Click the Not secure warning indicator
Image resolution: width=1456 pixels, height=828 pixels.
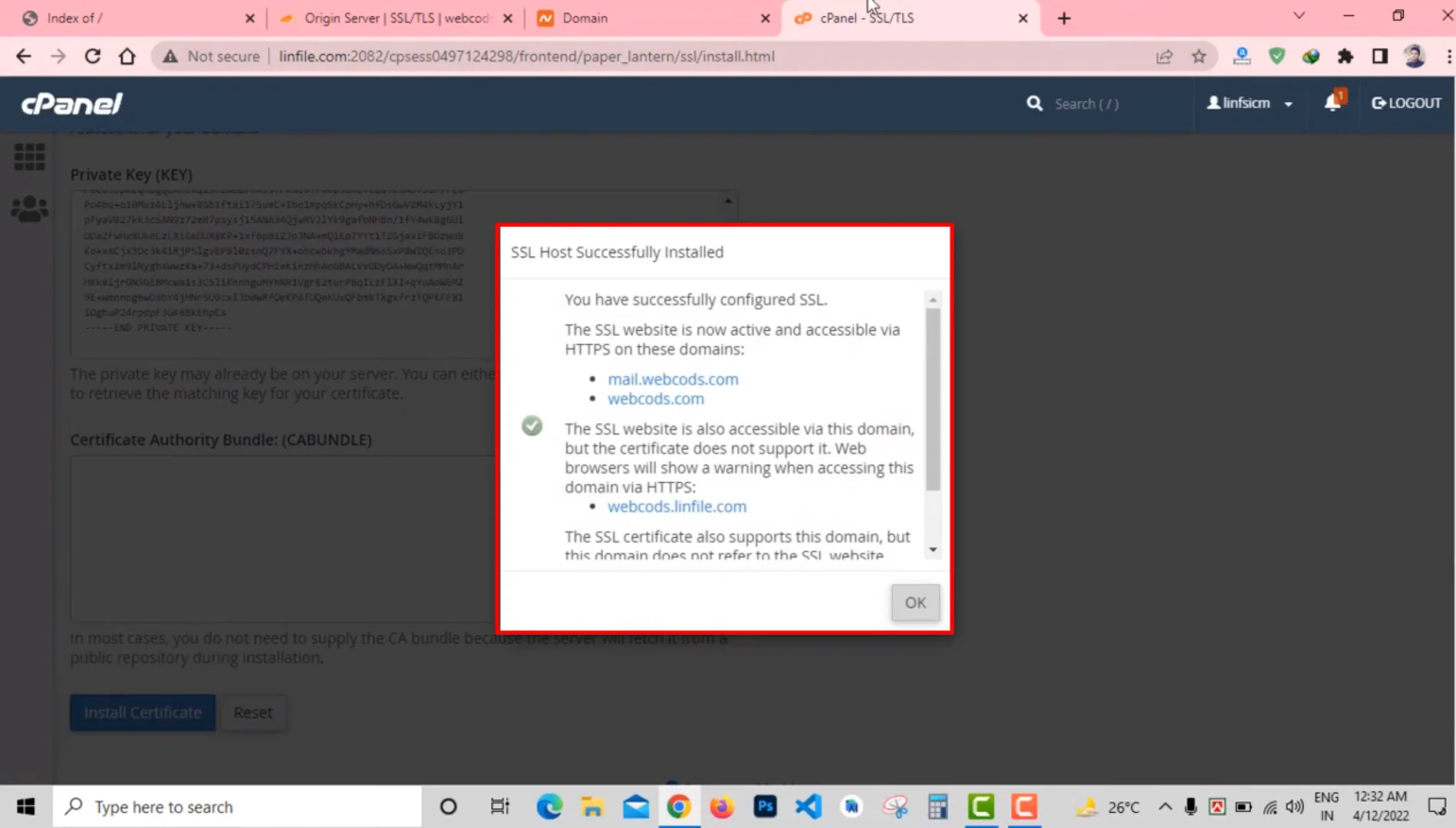(212, 56)
